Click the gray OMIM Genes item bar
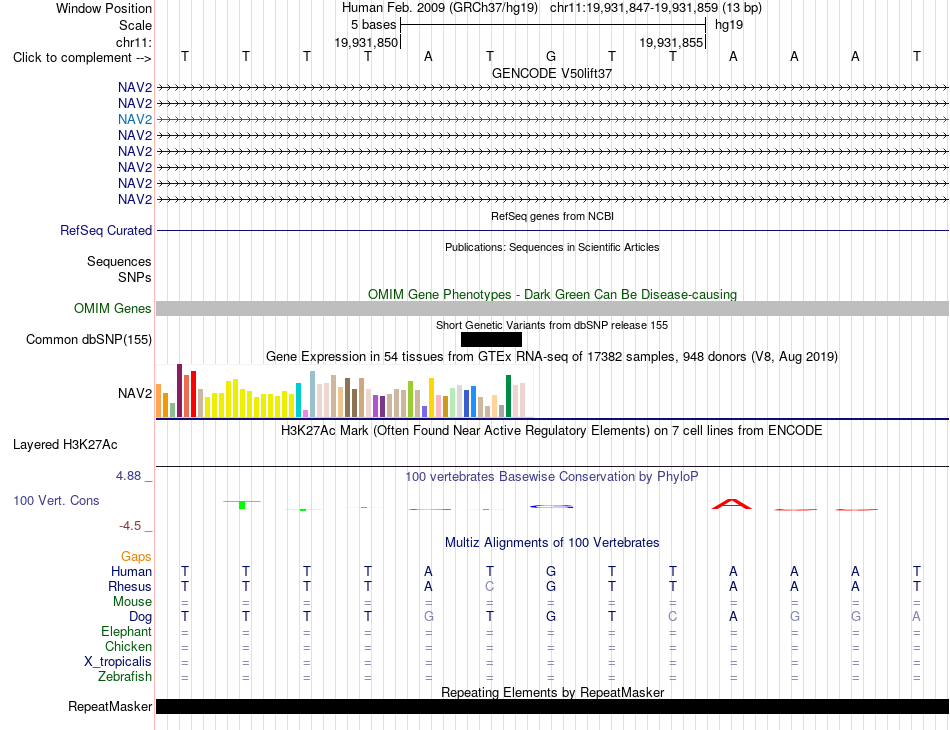The height and width of the screenshot is (730, 950). [552, 308]
